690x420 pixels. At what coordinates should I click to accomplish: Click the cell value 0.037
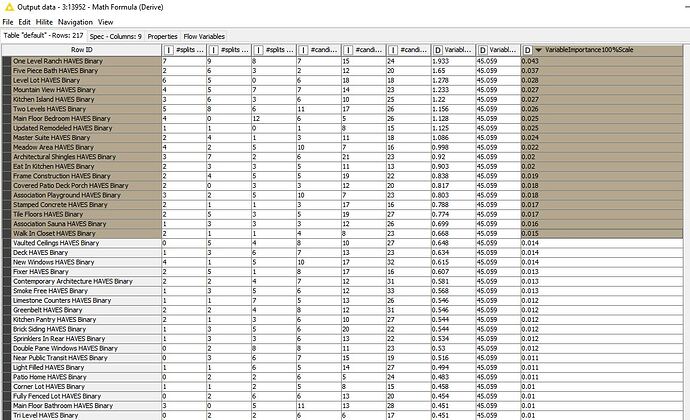tap(530, 70)
